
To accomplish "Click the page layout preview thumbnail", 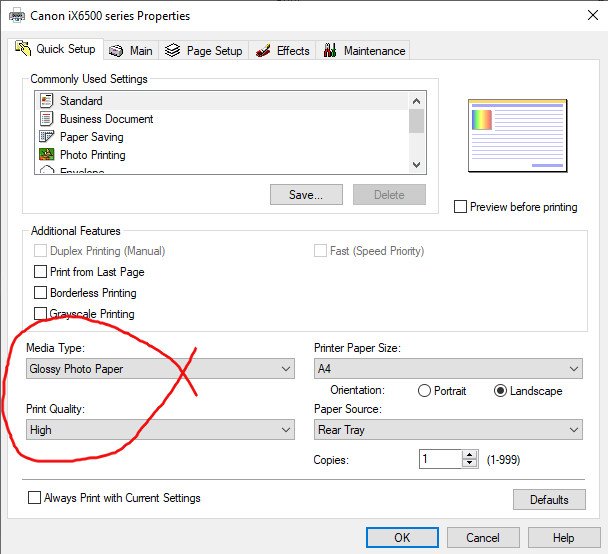I will click(x=518, y=136).
